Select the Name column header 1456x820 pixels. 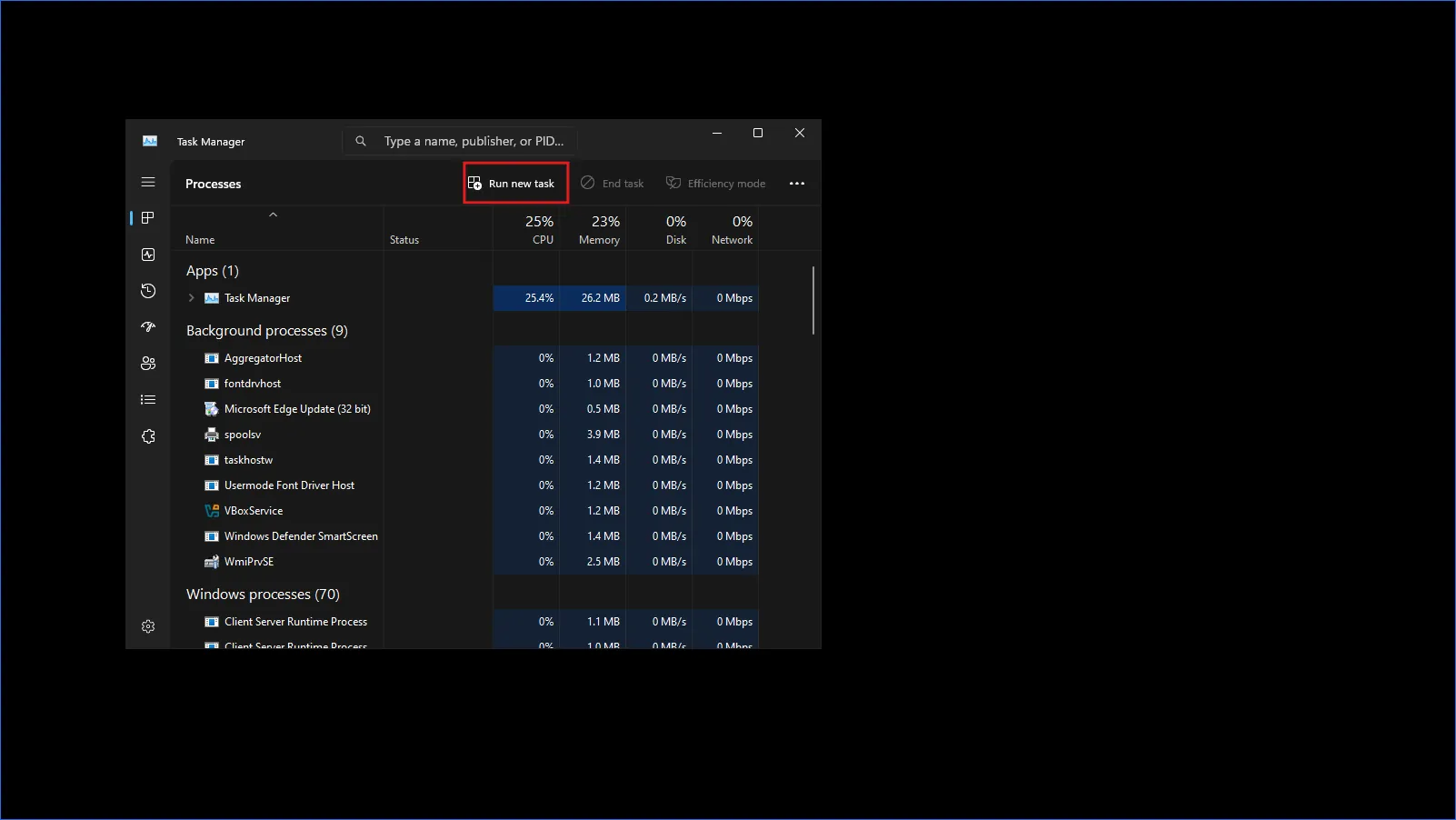[x=199, y=239]
